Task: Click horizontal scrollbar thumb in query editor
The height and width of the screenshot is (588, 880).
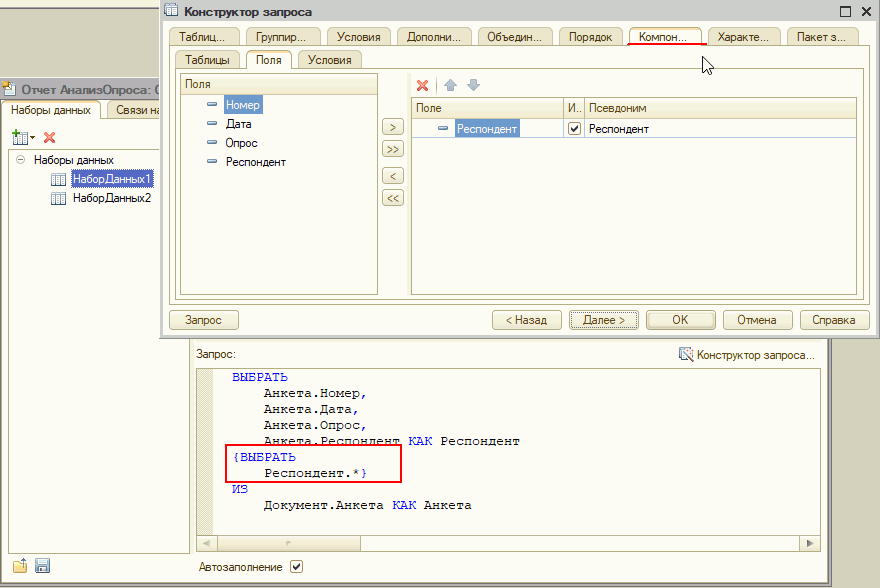Action: [x=289, y=543]
